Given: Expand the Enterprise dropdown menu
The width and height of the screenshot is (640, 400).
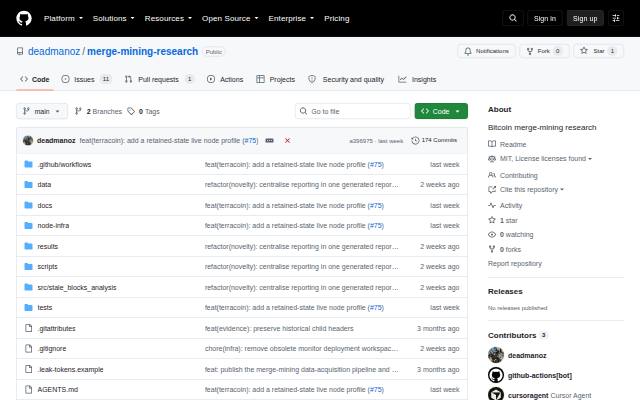Looking at the screenshot, I should 291,18.
